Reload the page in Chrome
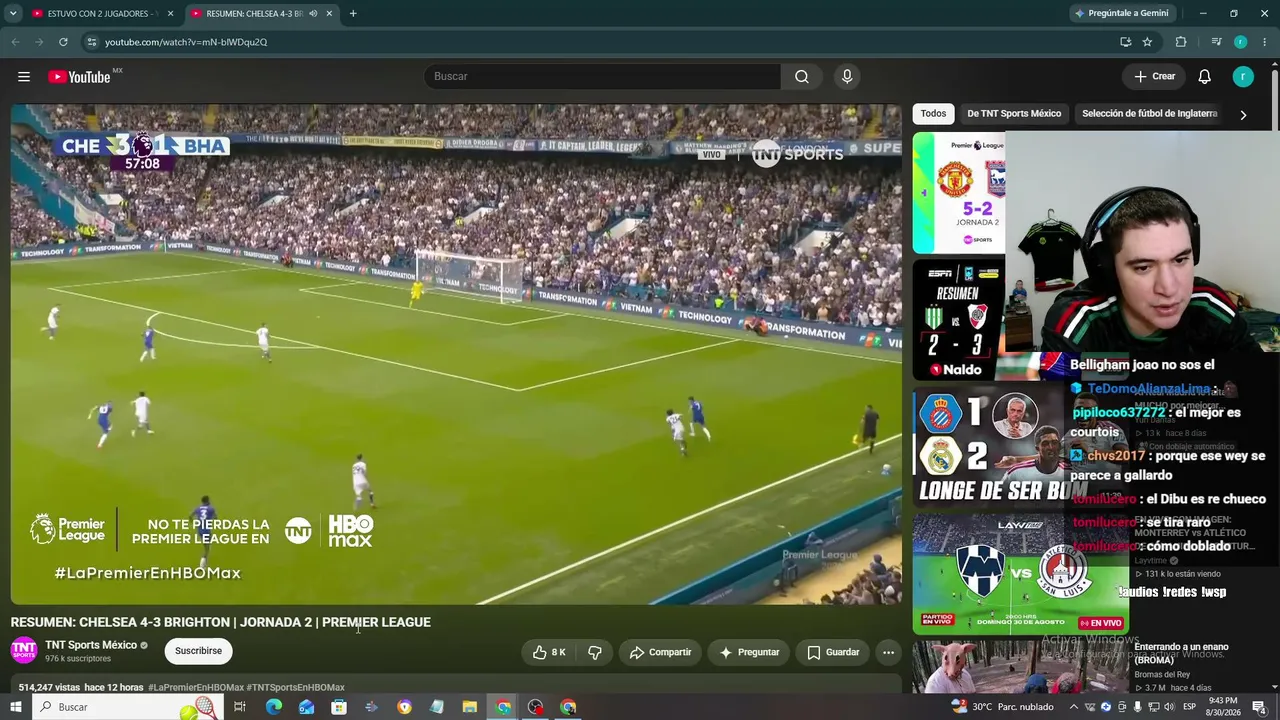This screenshot has height=720, width=1280. [x=63, y=42]
